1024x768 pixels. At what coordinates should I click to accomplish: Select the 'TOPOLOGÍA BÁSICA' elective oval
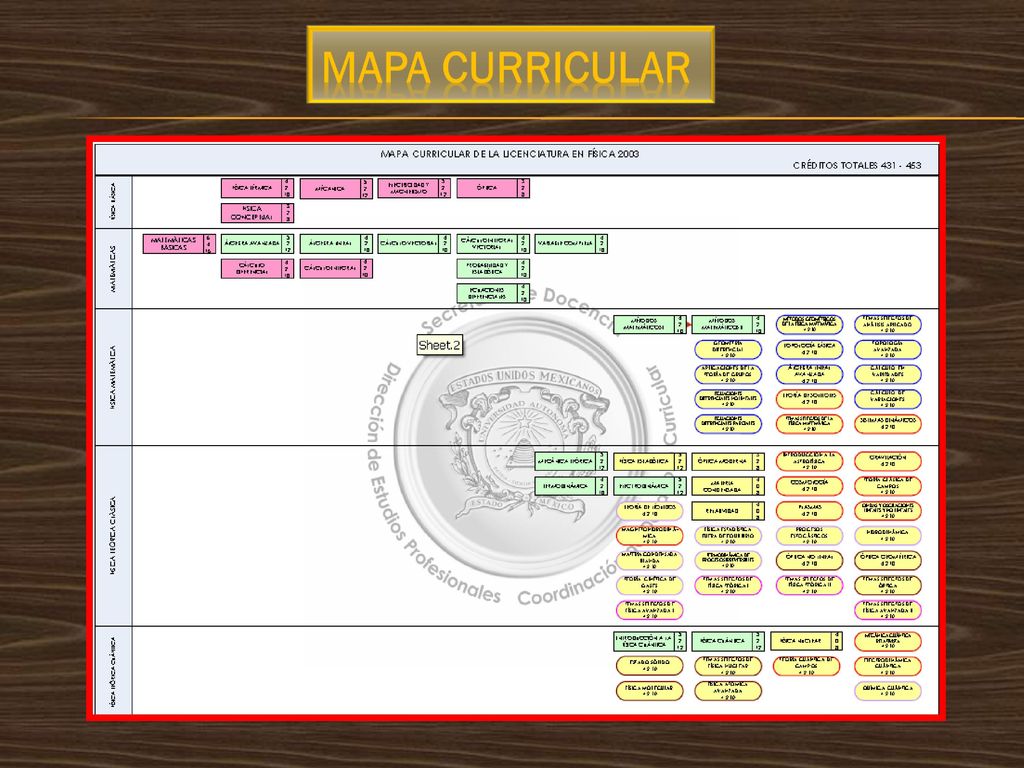point(810,349)
